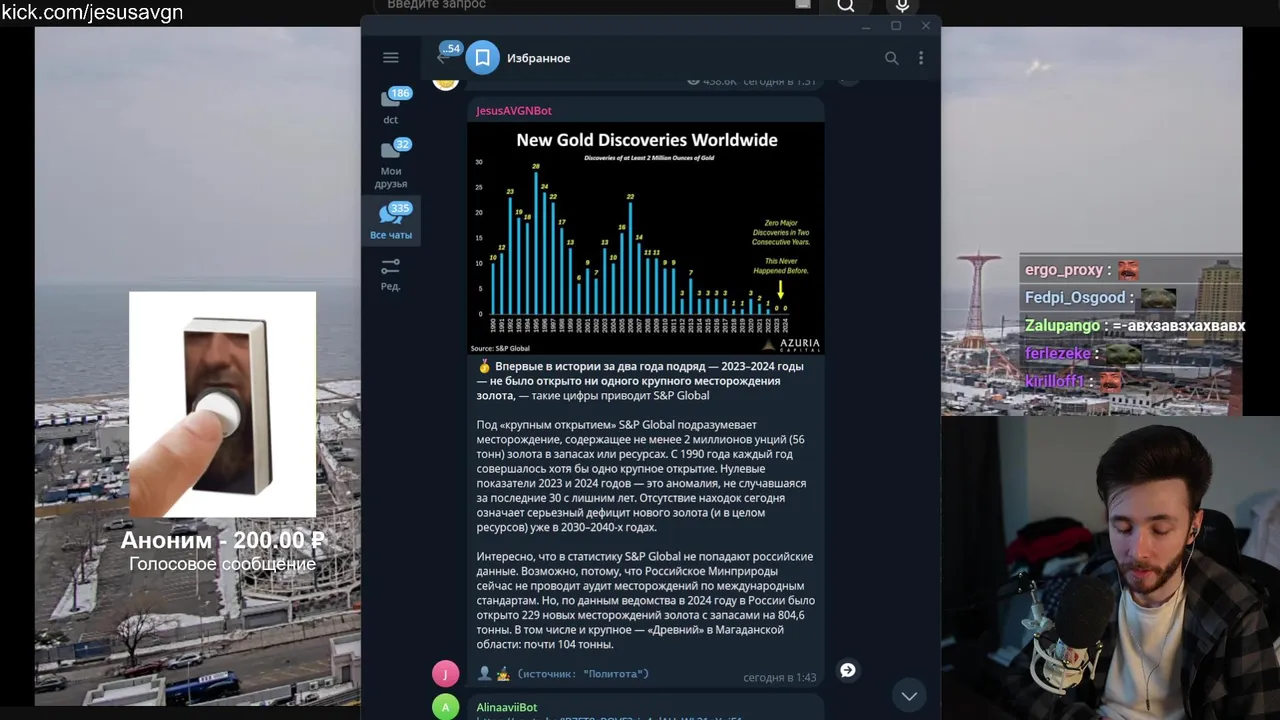Click the Fedpi_Osgood username in stream chat
This screenshot has height=720, width=1280.
coord(1075,298)
